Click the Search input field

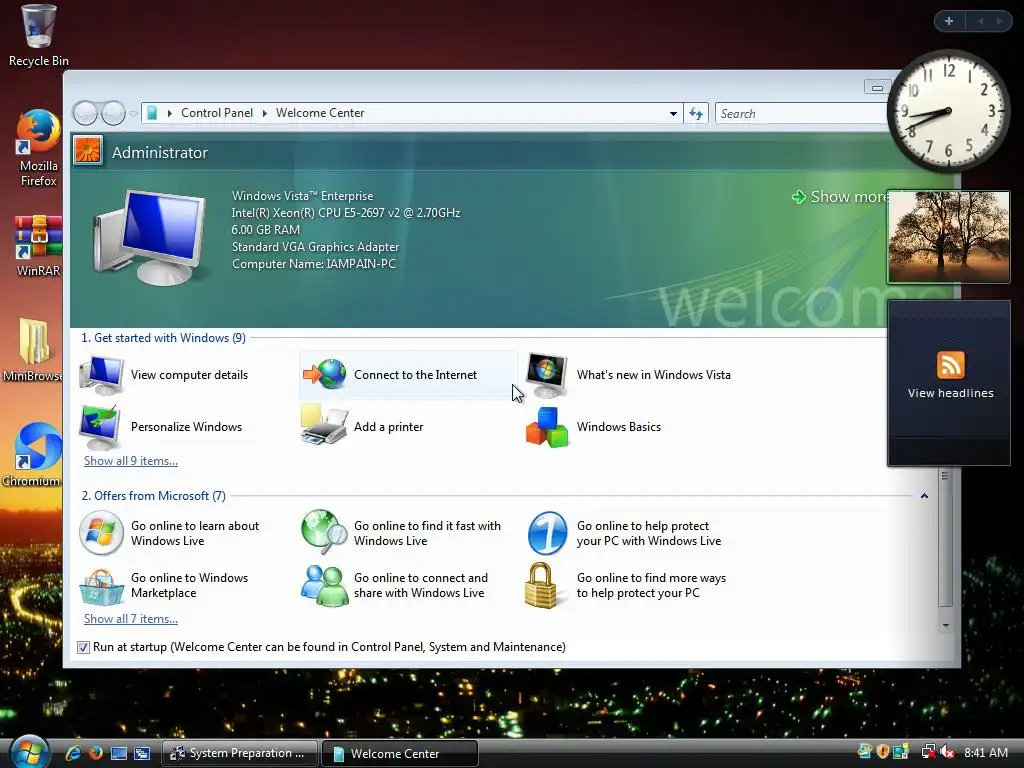point(803,114)
